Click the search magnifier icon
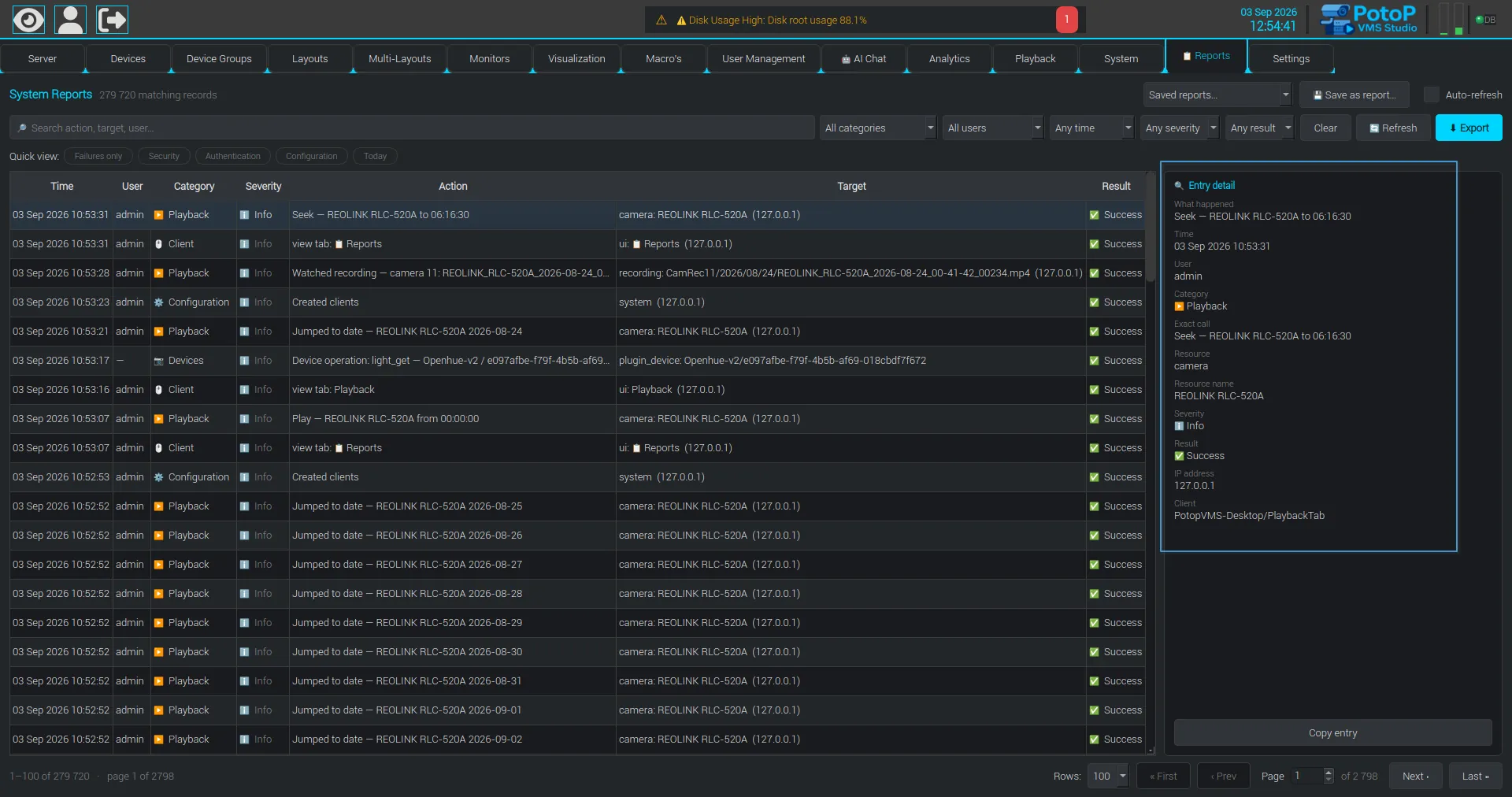The height and width of the screenshot is (797, 1512). [22, 128]
